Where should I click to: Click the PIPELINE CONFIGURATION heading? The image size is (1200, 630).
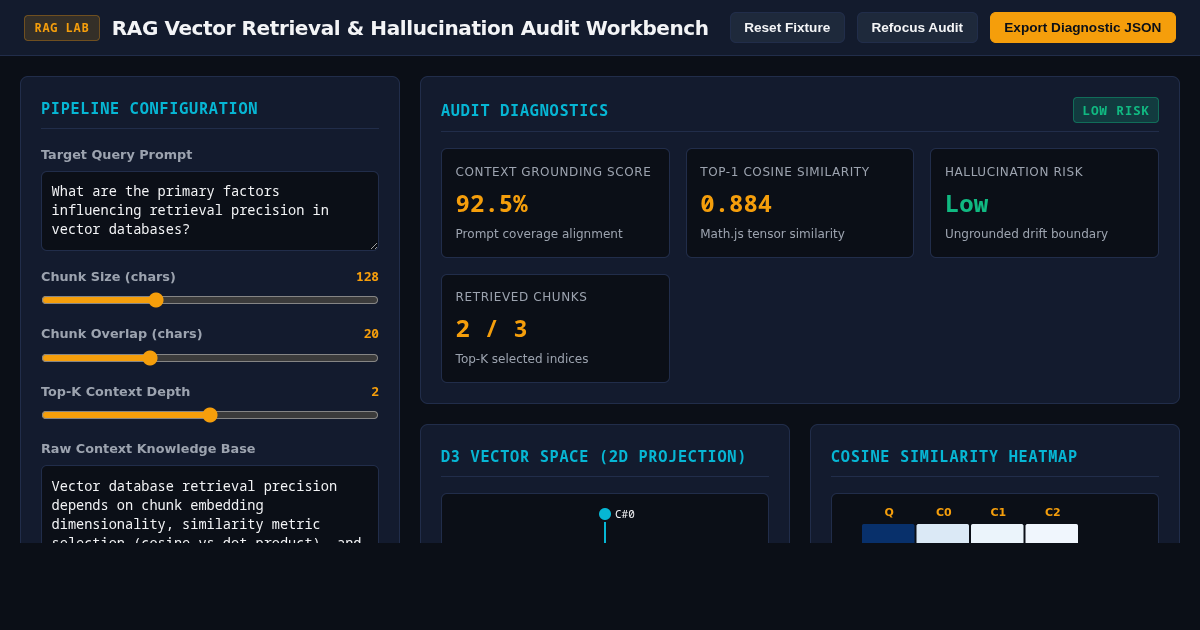point(149,109)
